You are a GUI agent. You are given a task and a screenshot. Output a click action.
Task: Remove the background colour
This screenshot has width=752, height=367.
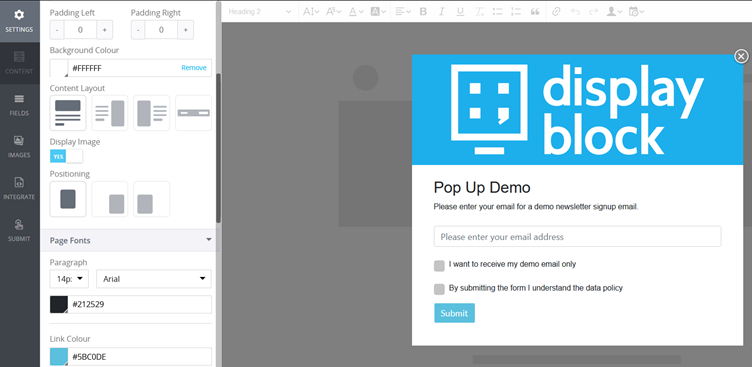click(x=194, y=68)
